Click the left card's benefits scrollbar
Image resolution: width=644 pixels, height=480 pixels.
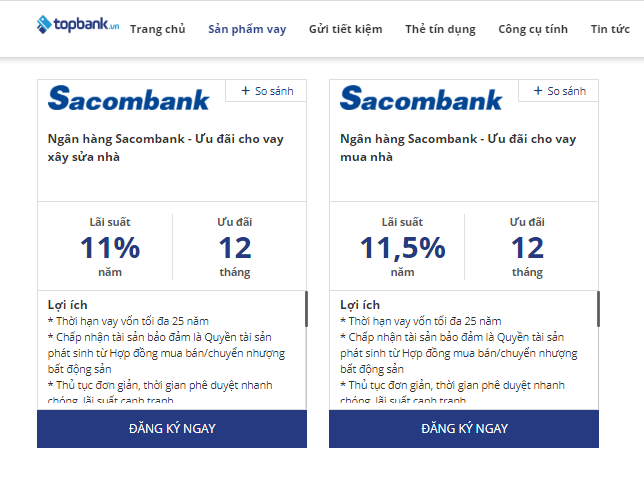[x=306, y=310]
